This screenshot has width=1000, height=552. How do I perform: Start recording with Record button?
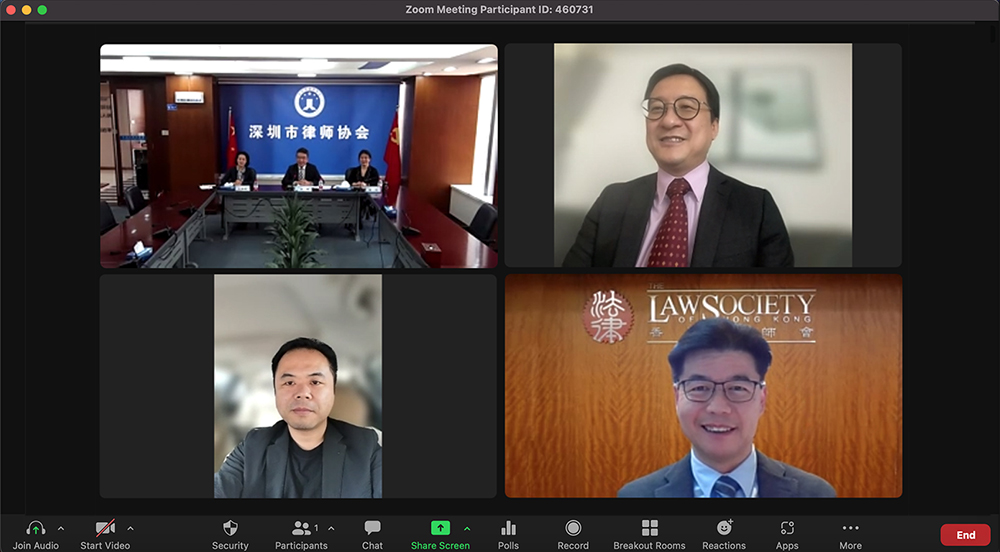pyautogui.click(x=573, y=528)
